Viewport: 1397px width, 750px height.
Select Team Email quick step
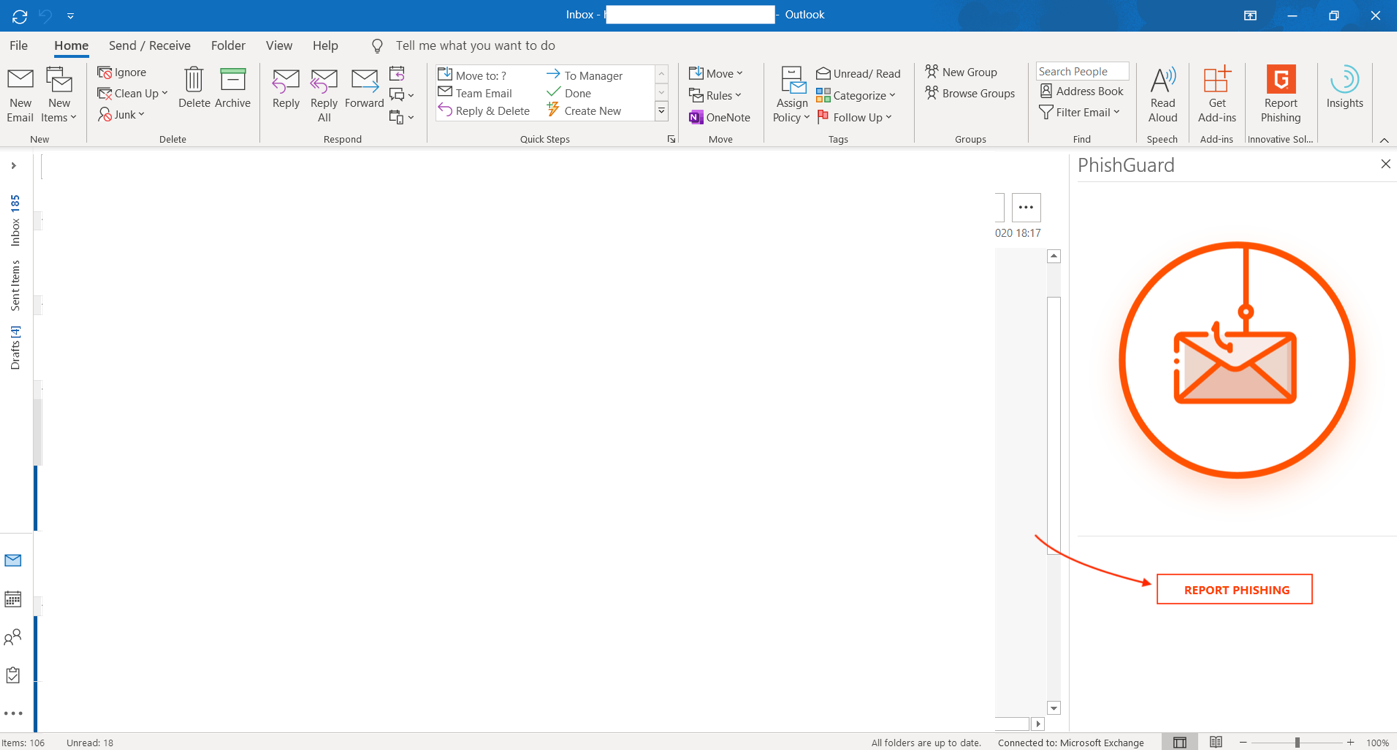[x=475, y=93]
